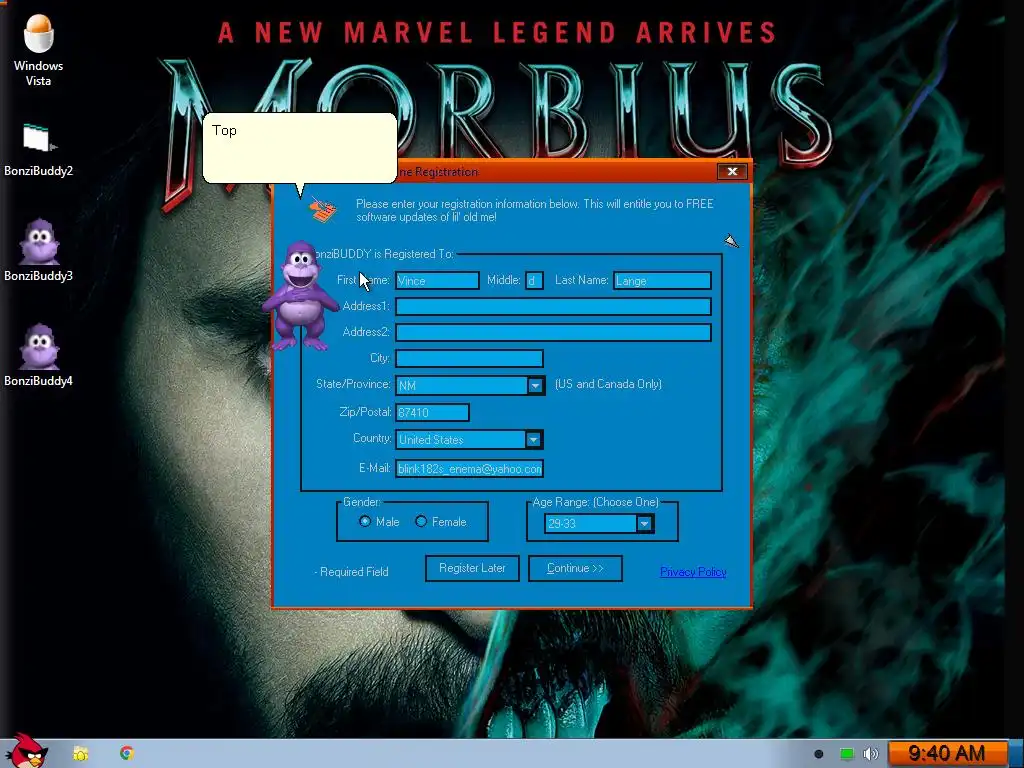The image size is (1024, 768).
Task: Click the black dot tray icon
Action: point(819,754)
